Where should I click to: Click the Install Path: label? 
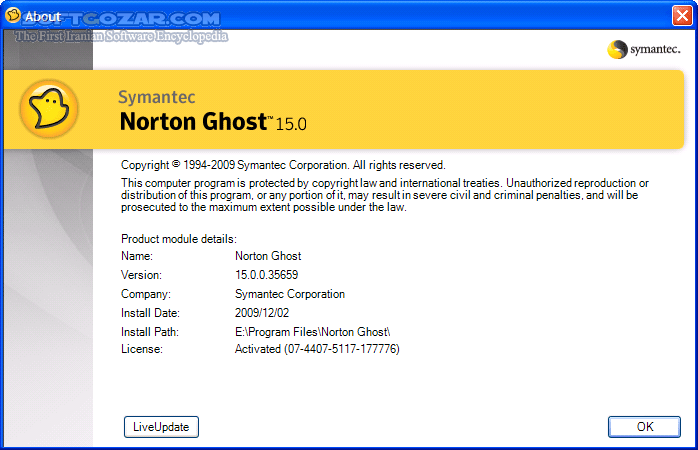tap(150, 332)
